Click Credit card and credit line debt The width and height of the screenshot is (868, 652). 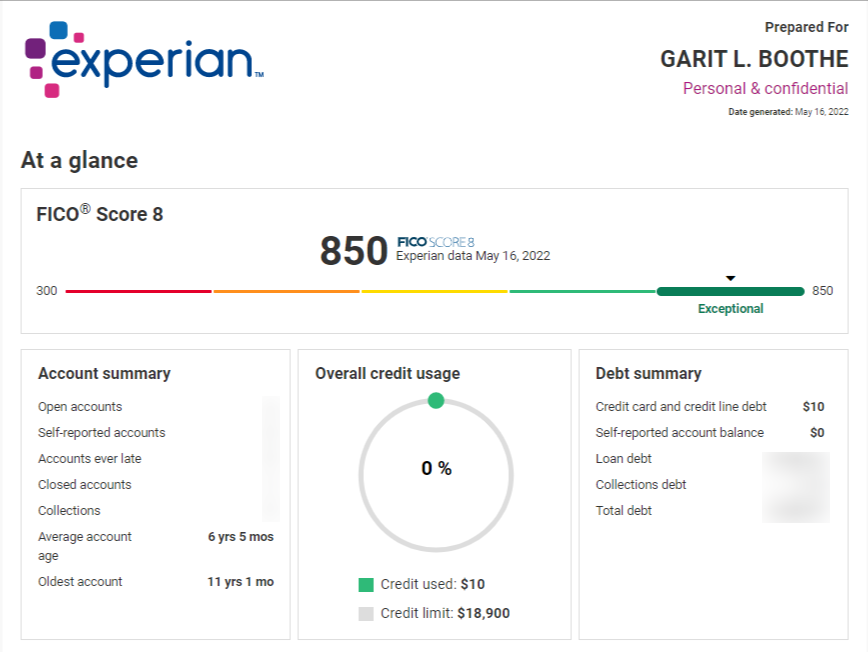[x=681, y=407]
